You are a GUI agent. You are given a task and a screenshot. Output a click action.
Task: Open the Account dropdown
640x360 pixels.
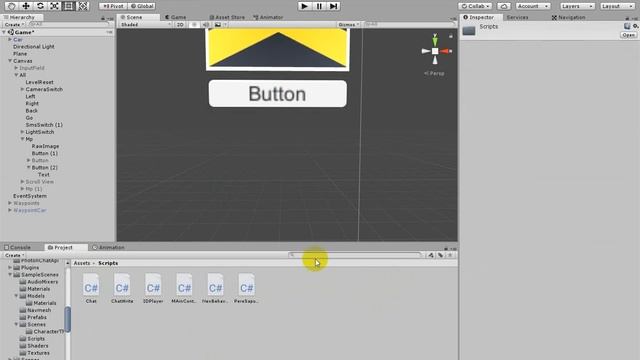coord(533,6)
